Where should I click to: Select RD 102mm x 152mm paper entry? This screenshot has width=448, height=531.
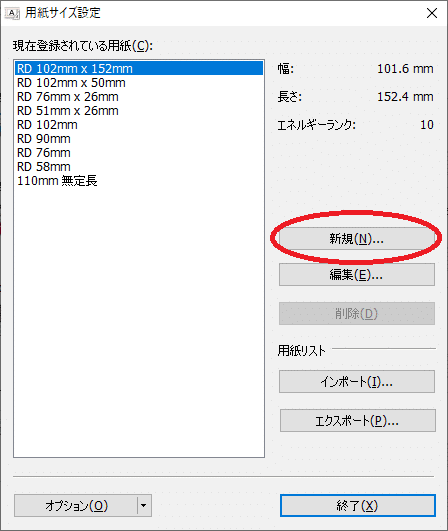pos(139,68)
